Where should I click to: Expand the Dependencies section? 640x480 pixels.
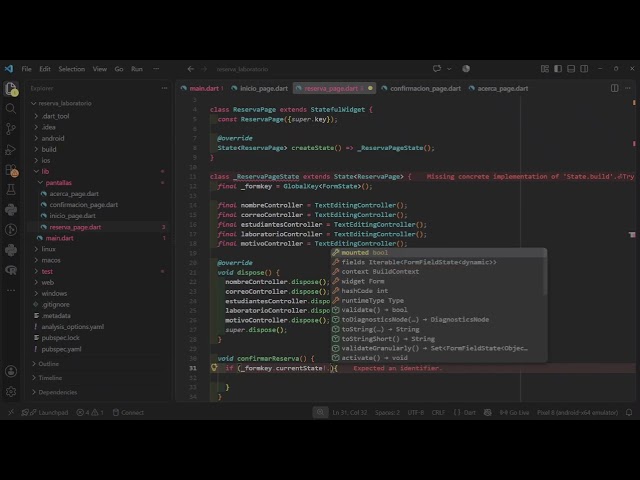click(x=58, y=392)
